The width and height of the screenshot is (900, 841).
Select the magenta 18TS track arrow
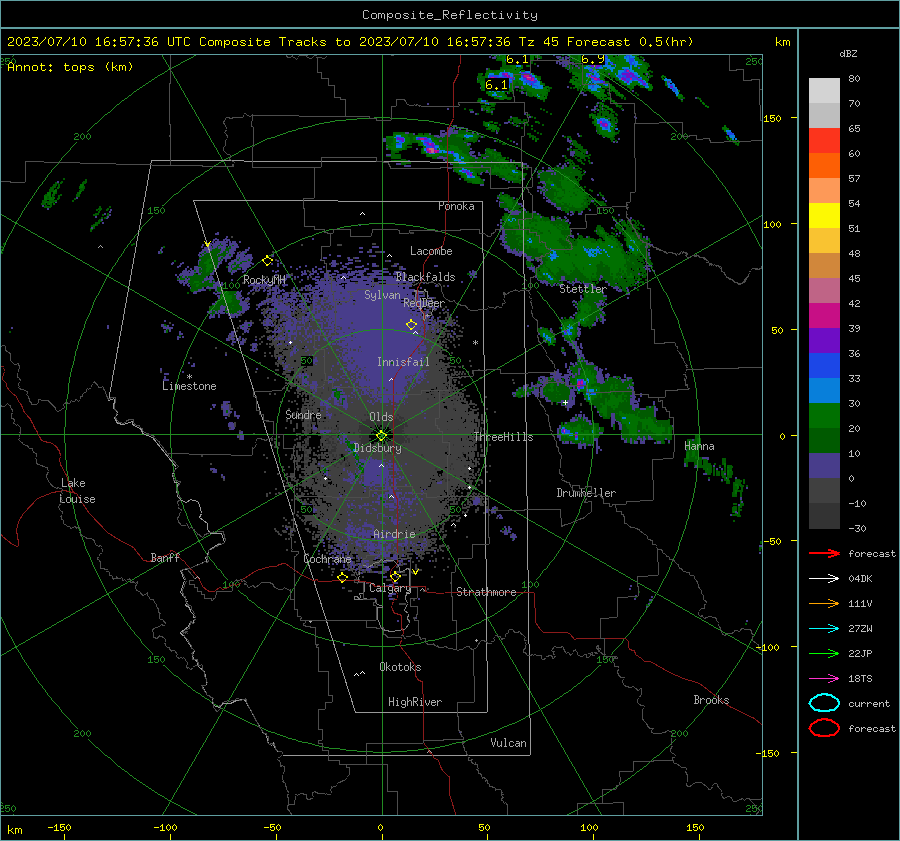(824, 679)
